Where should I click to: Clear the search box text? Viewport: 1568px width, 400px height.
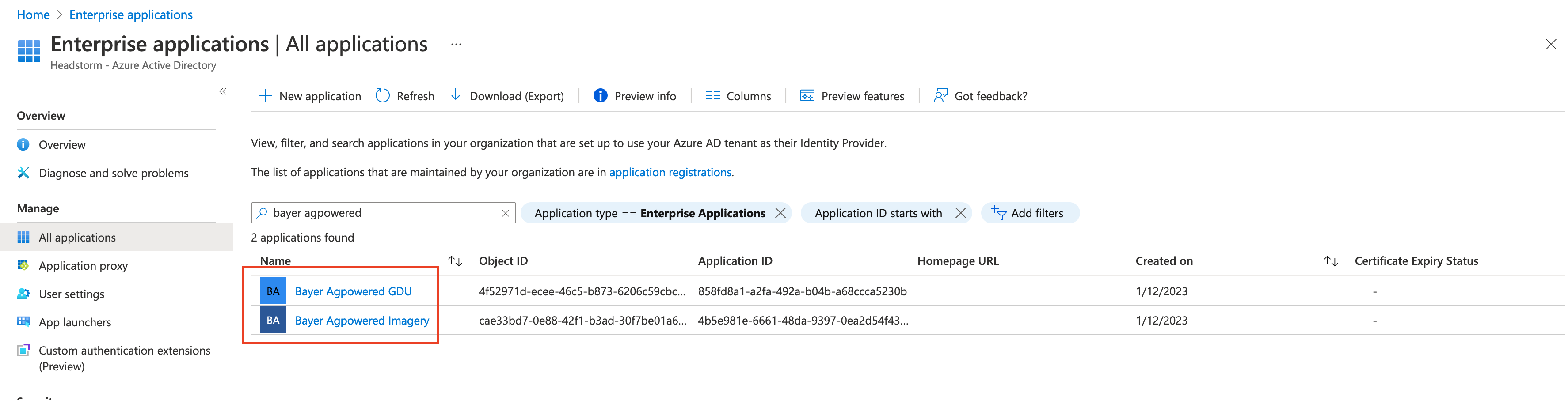coord(505,213)
